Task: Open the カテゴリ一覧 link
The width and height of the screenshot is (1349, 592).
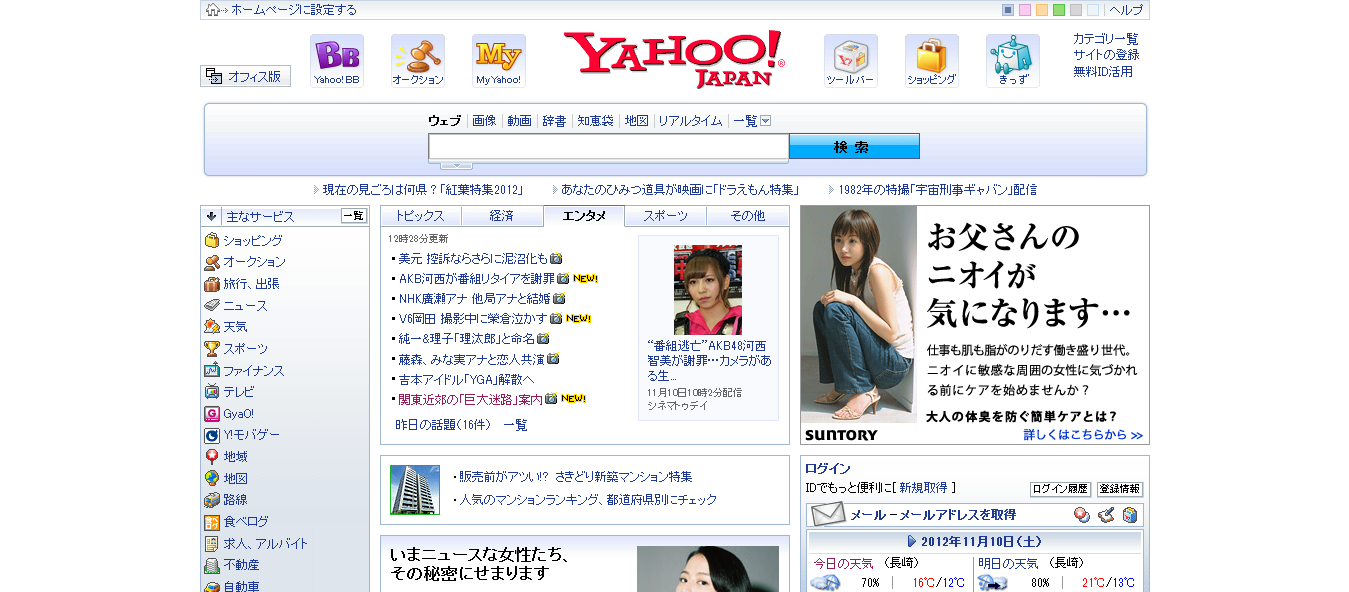Action: (x=1106, y=39)
